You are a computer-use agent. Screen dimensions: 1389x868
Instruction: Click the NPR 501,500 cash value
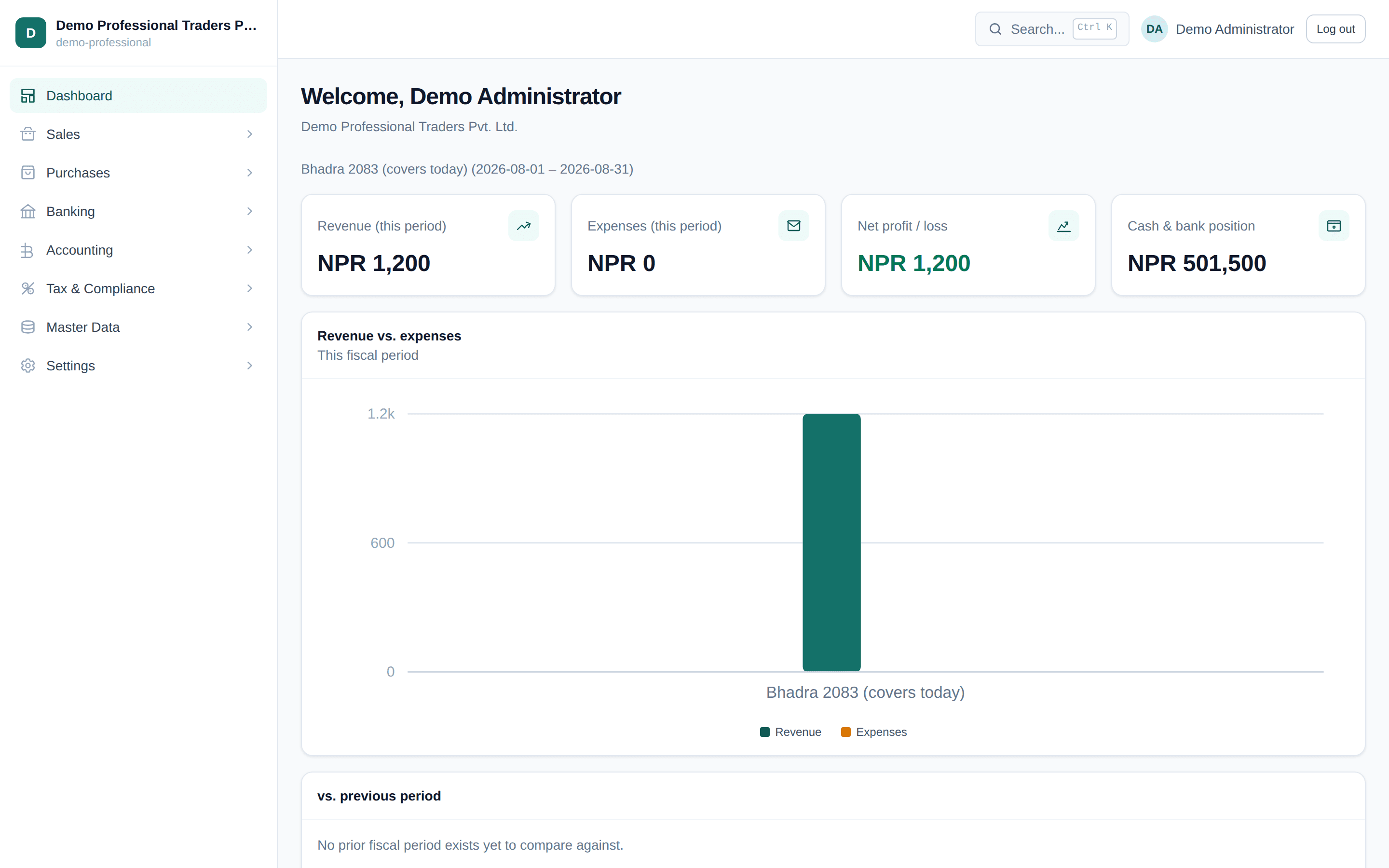pyautogui.click(x=1197, y=263)
